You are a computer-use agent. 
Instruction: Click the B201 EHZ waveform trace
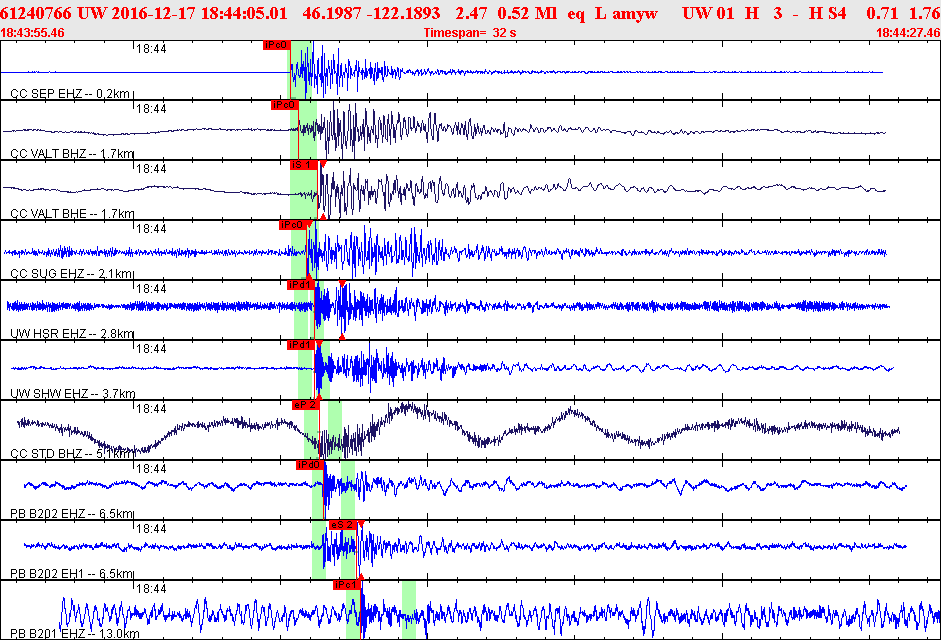[x=501, y=614]
